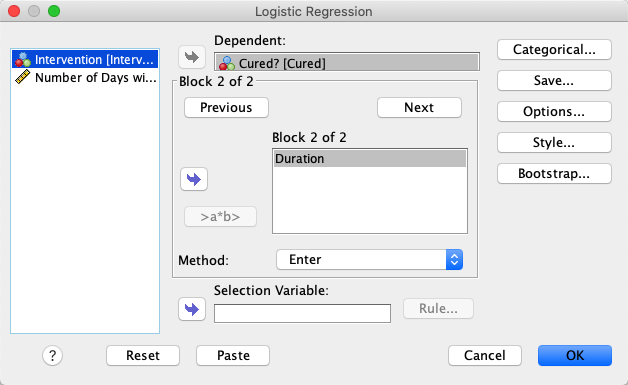The height and width of the screenshot is (385, 628).
Task: Confirm with the OK button
Action: point(575,355)
